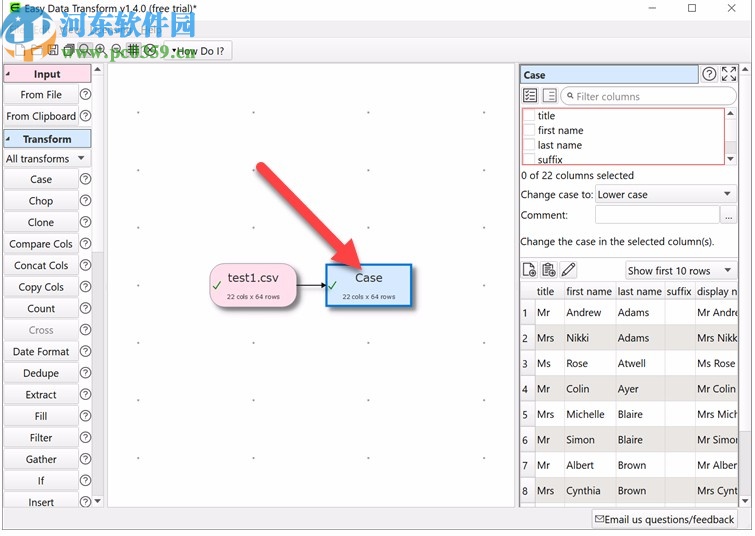755x536 pixels.
Task: Click the 'last name' column header
Action: tap(639, 291)
